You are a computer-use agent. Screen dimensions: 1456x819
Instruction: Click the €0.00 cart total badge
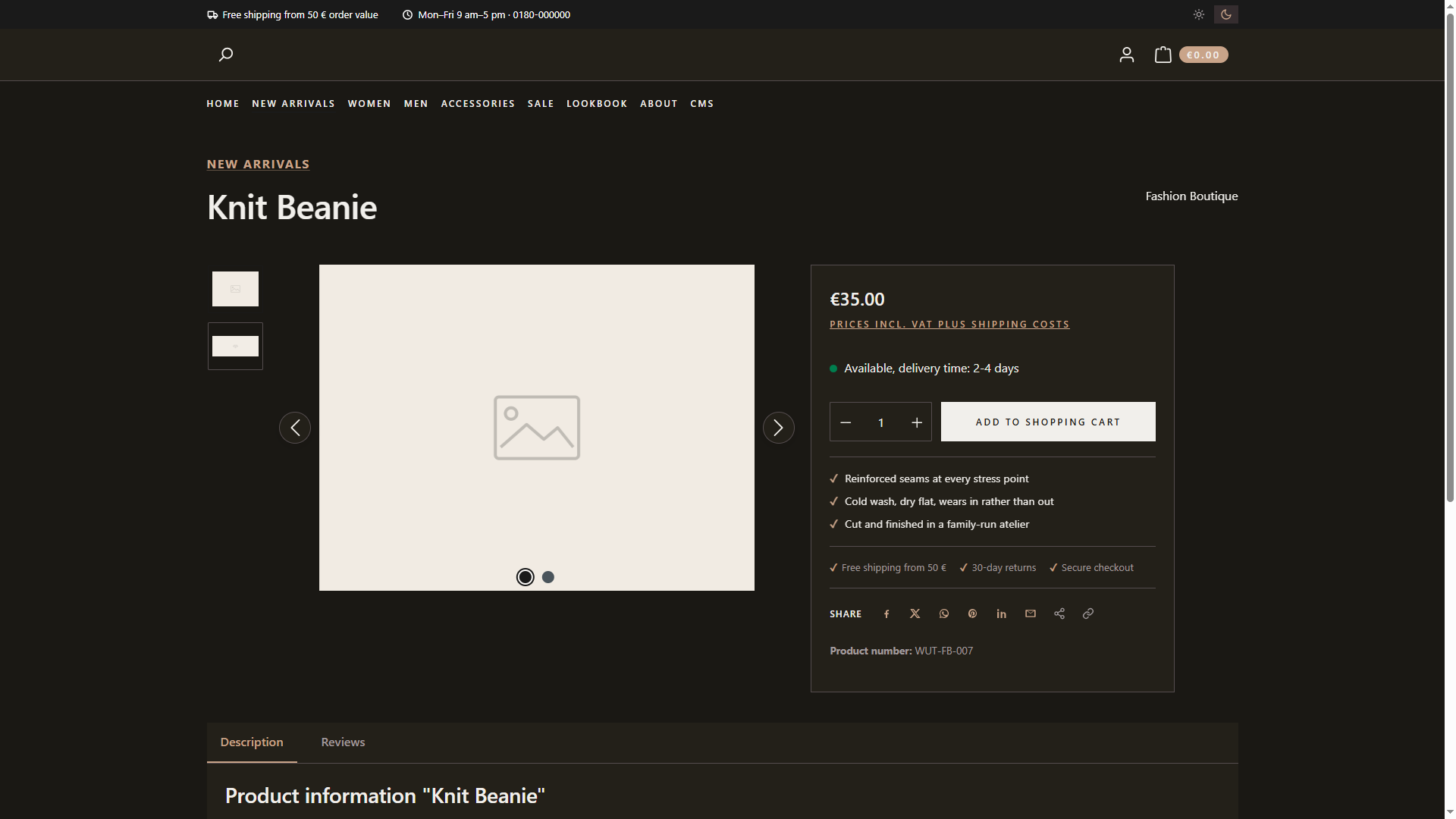[1203, 55]
